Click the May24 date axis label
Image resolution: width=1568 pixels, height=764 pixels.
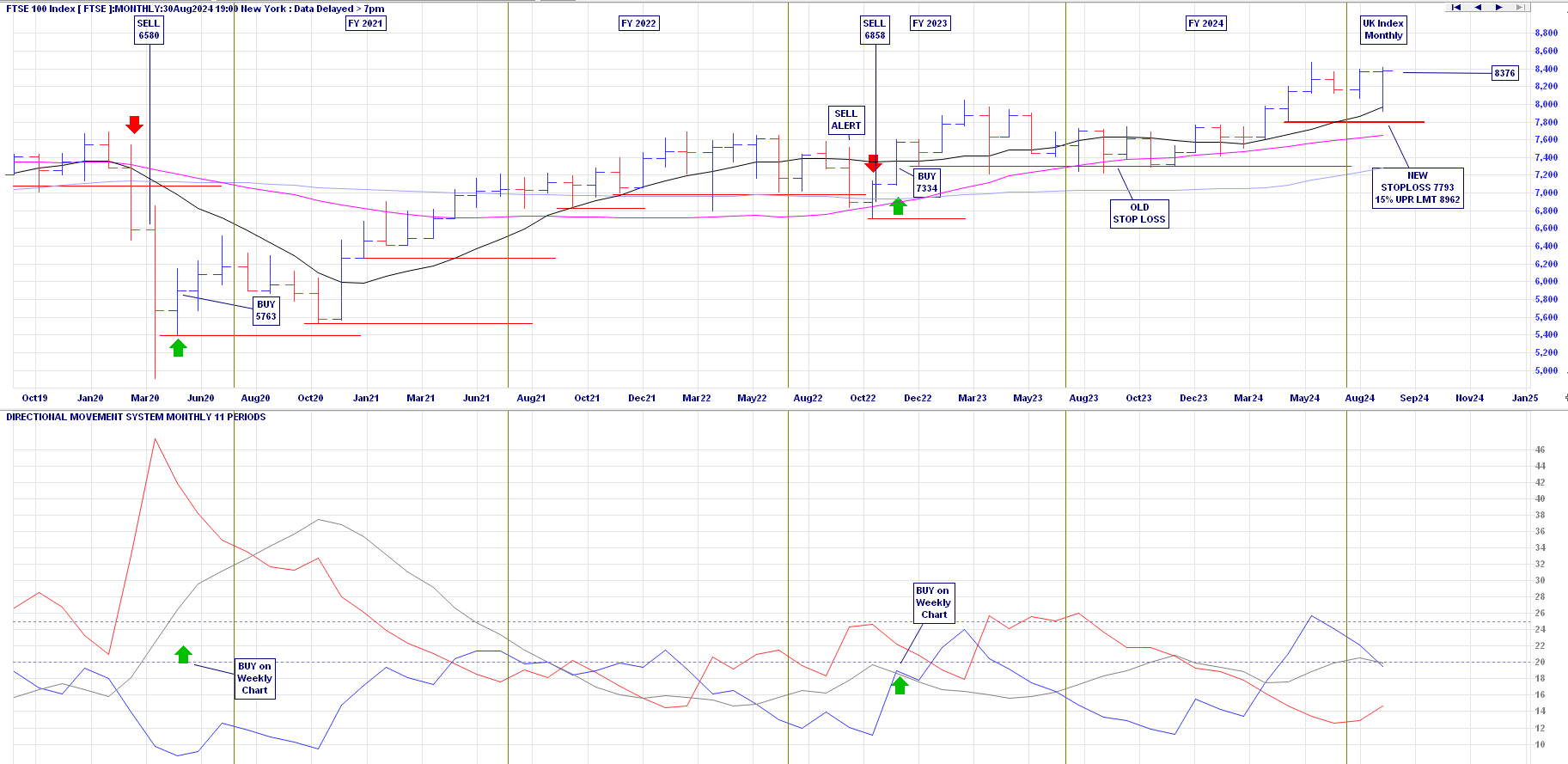tap(1304, 398)
